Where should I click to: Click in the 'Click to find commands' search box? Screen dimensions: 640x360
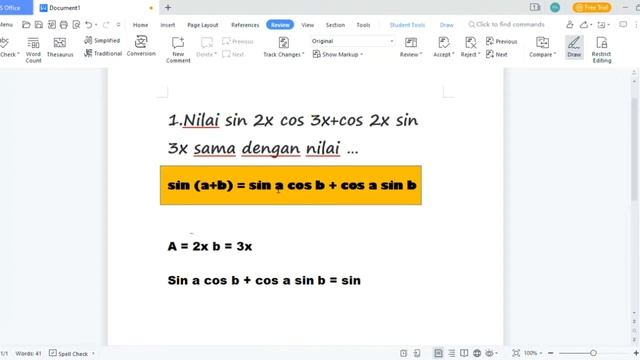tap(506, 24)
